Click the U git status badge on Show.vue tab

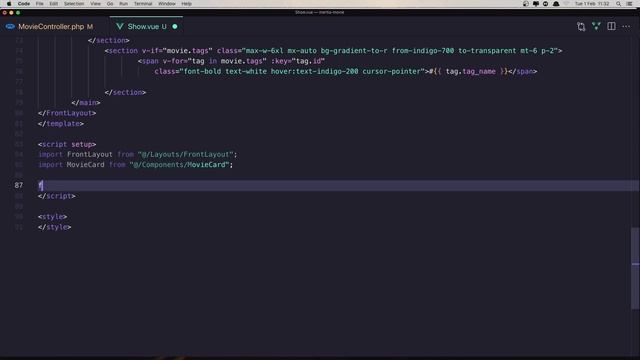[x=164, y=27]
